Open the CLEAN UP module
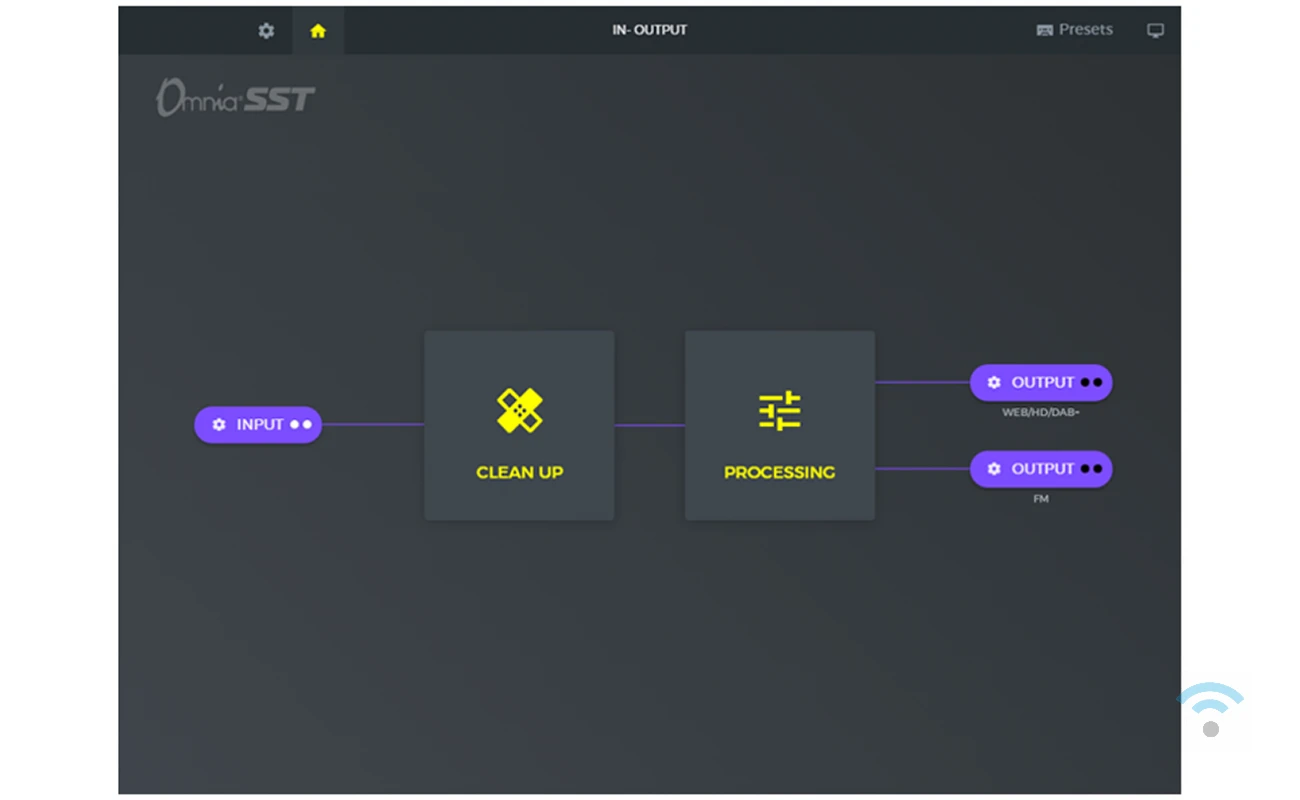 519,425
